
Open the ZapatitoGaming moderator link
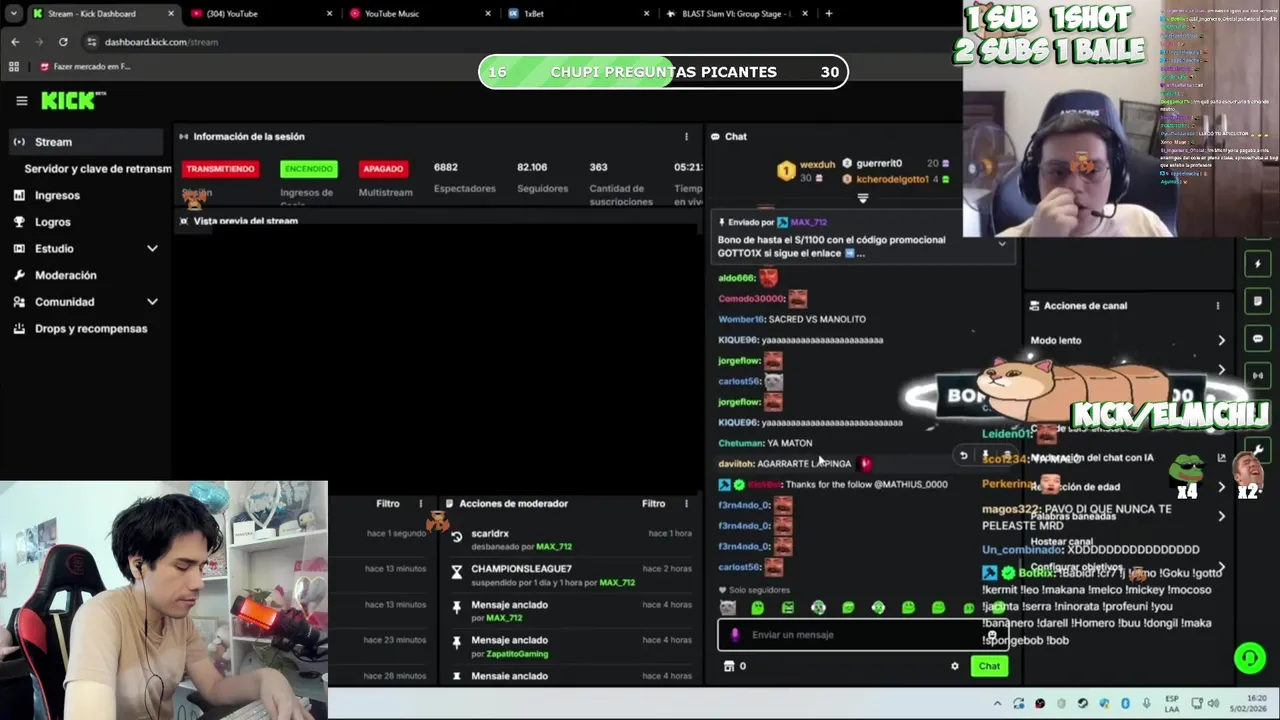point(517,654)
